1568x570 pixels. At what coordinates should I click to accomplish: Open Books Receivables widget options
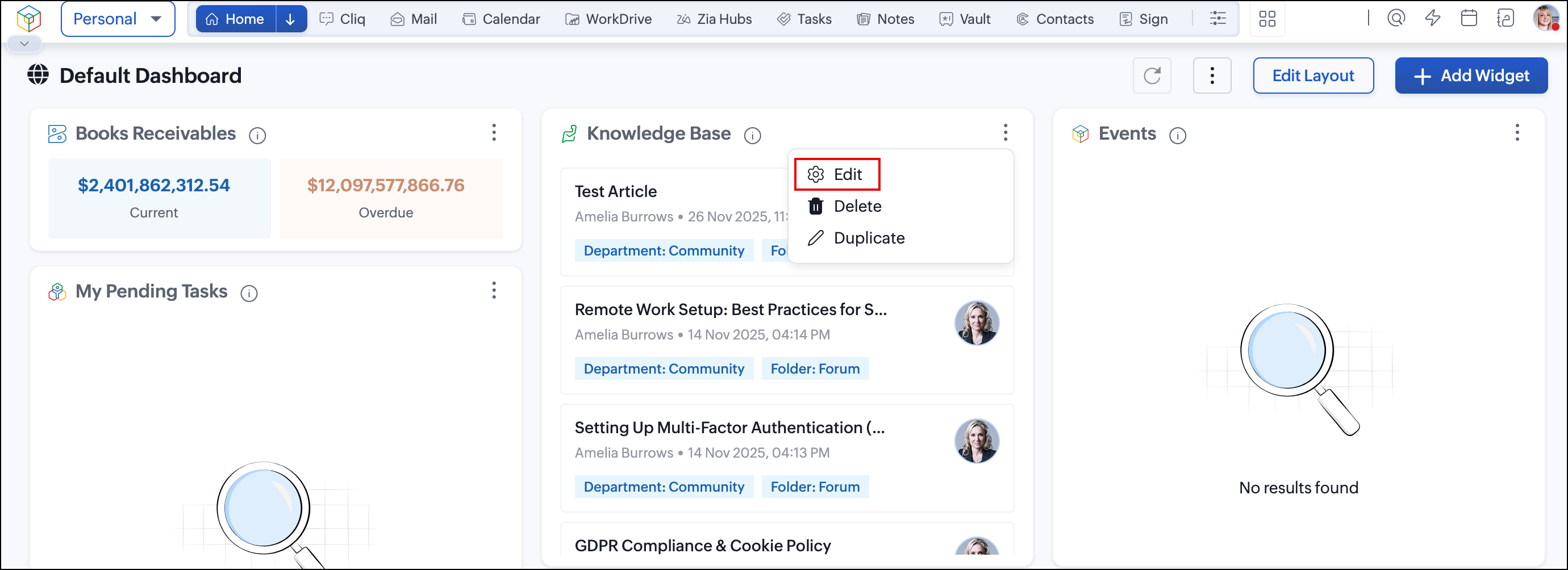pyautogui.click(x=494, y=133)
